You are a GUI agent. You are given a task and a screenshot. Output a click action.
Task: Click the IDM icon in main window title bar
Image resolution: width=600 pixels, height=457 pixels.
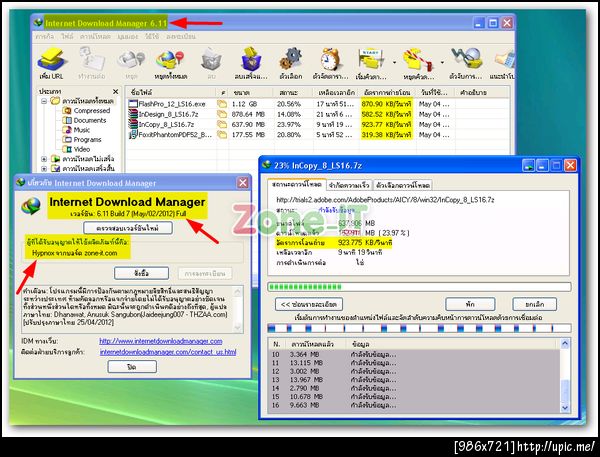pos(38,23)
